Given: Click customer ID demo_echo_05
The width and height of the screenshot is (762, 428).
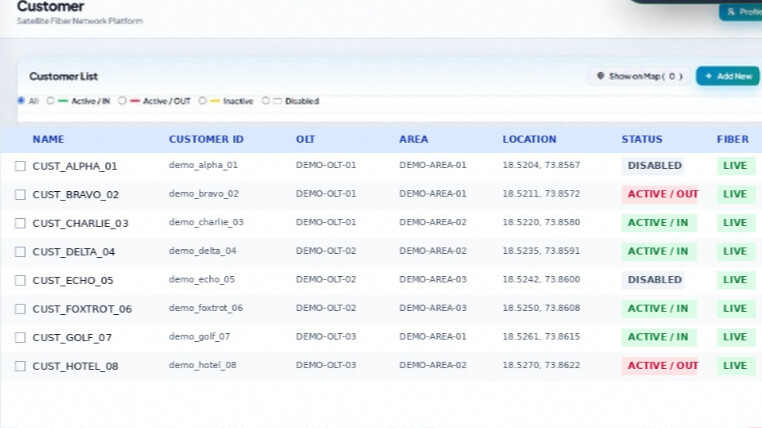Looking at the screenshot, I should 202,279.
